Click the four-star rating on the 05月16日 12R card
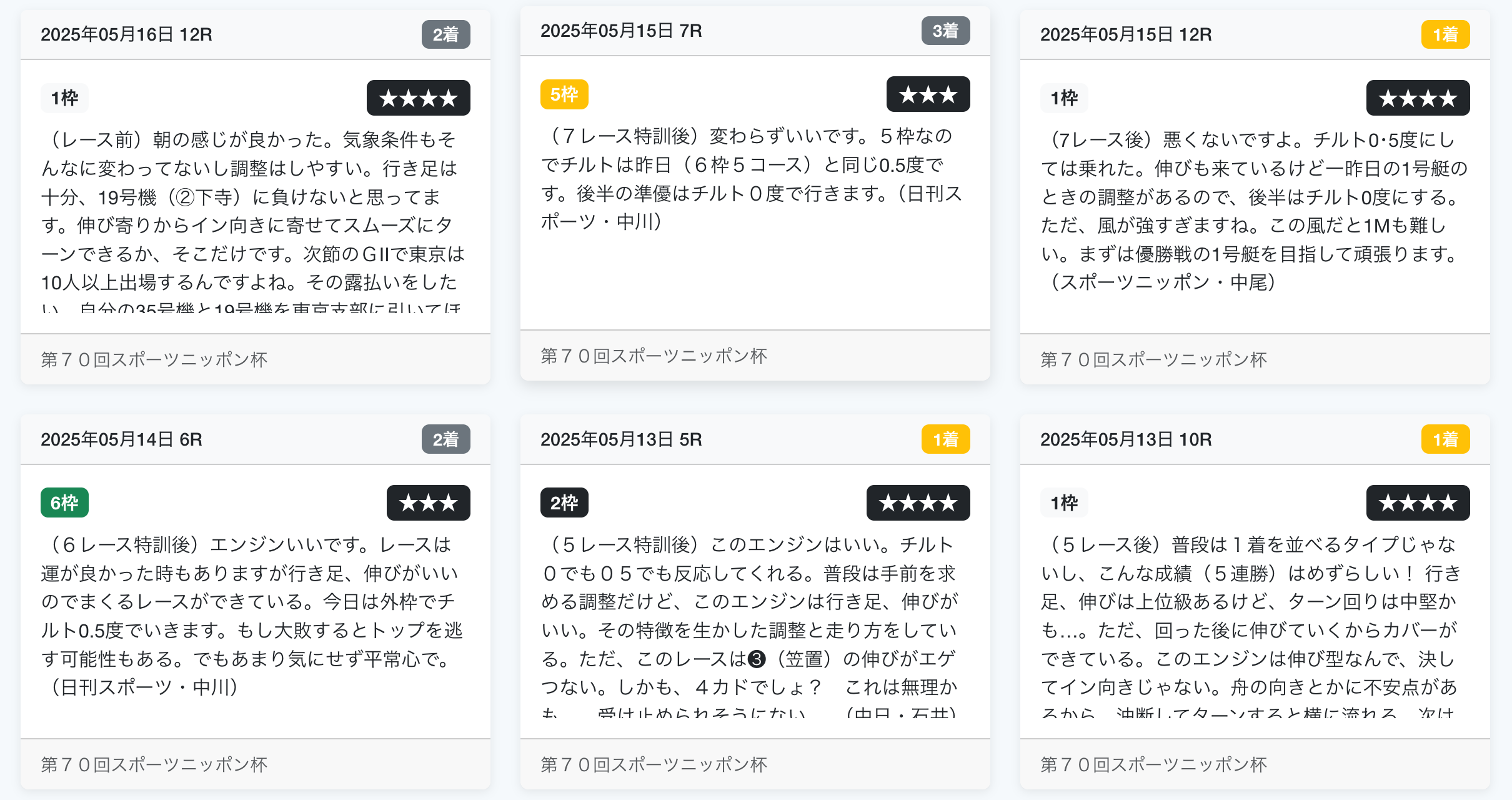 418,98
